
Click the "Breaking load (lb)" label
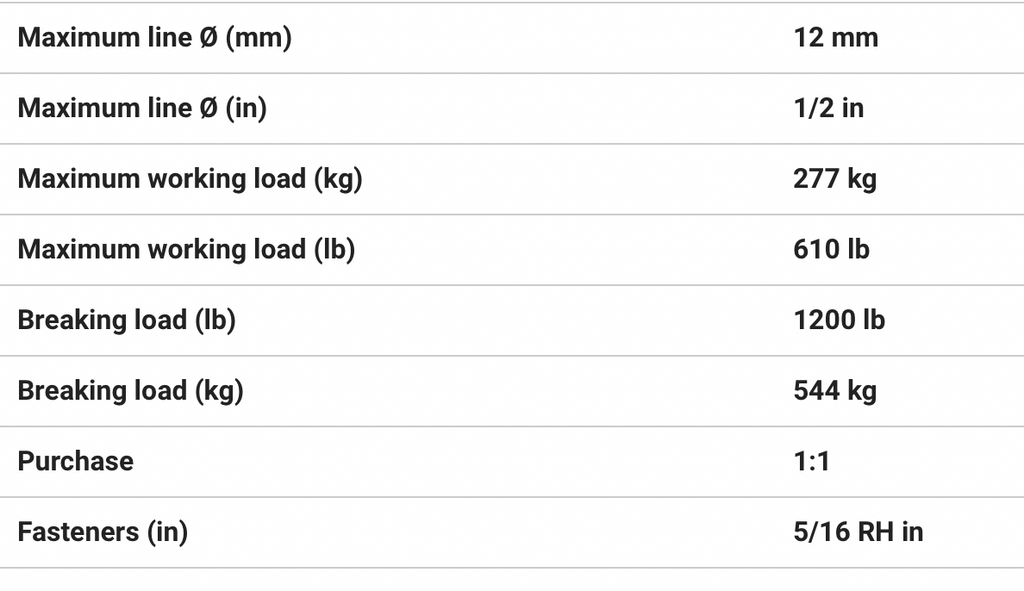coord(126,320)
